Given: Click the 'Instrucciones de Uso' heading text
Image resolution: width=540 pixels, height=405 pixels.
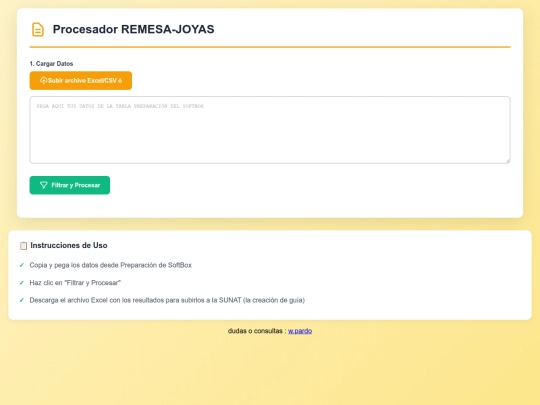Looking at the screenshot, I should tap(69, 245).
